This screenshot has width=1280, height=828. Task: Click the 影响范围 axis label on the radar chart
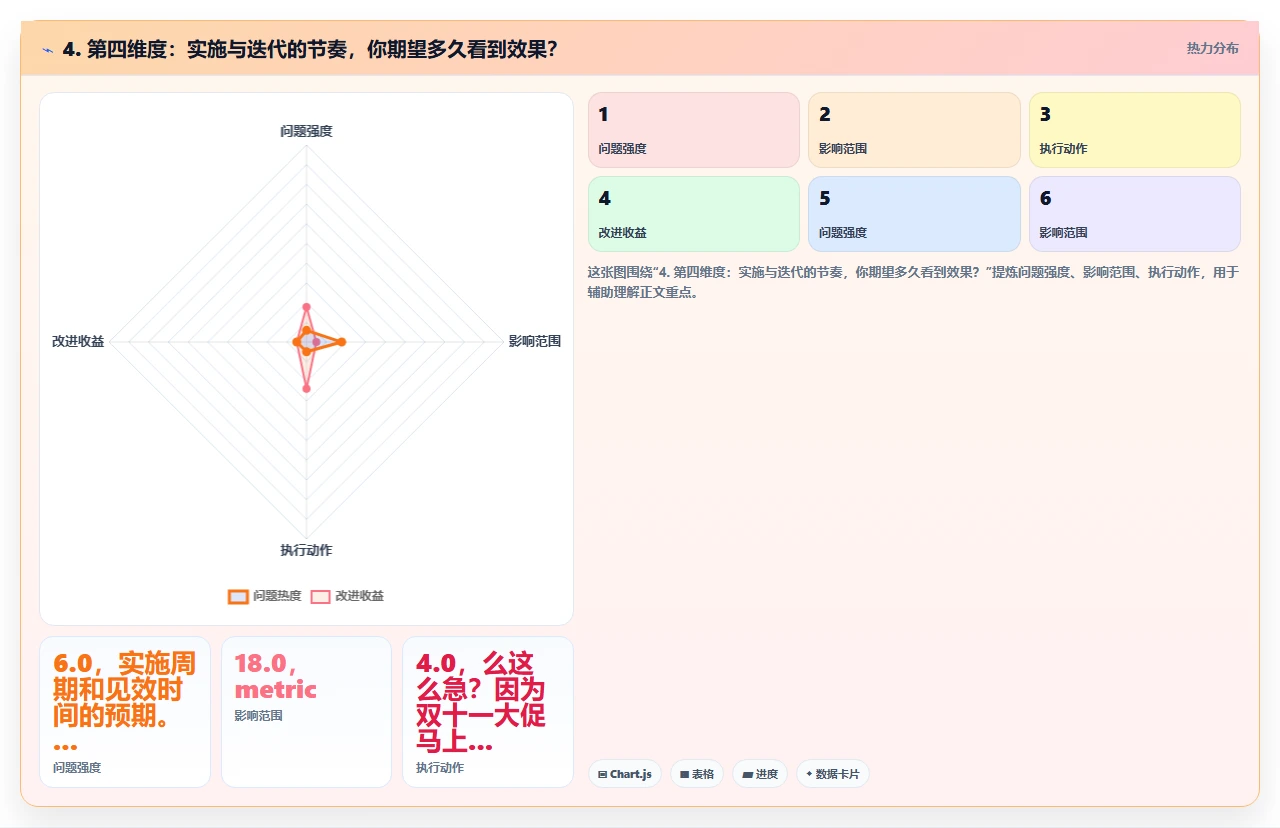pos(535,341)
